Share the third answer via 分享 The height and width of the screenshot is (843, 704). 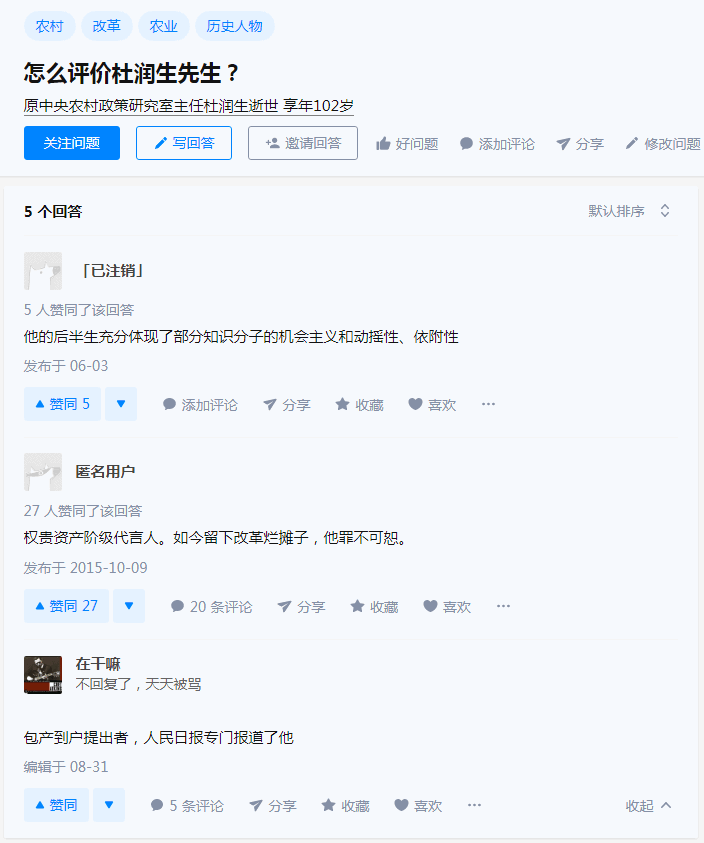[273, 805]
